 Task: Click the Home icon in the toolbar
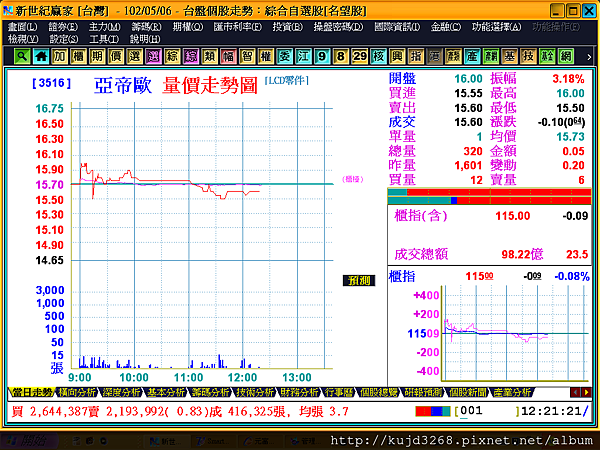tap(41, 57)
